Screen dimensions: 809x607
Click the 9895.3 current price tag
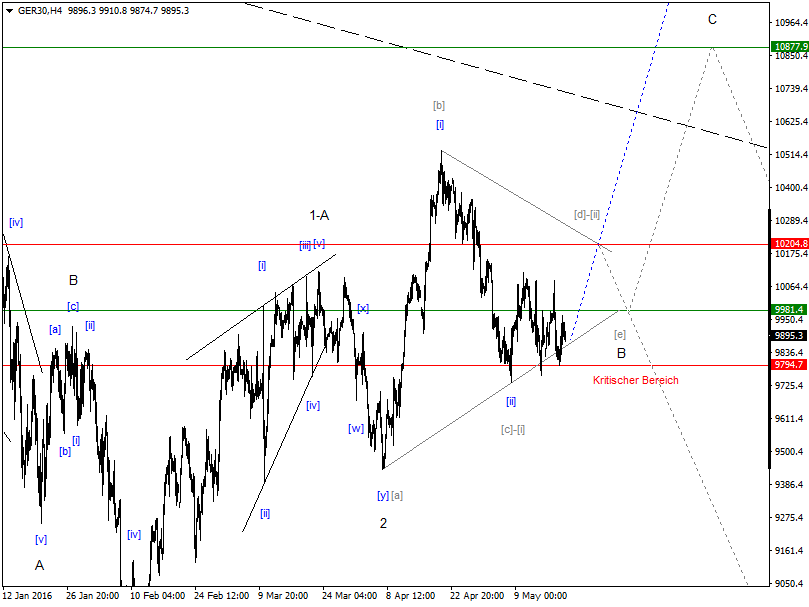[790, 337]
